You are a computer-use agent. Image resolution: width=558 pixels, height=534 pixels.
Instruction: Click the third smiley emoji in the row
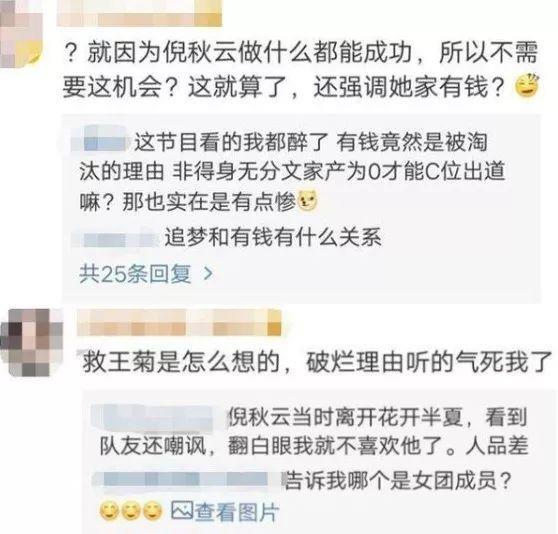point(153,512)
